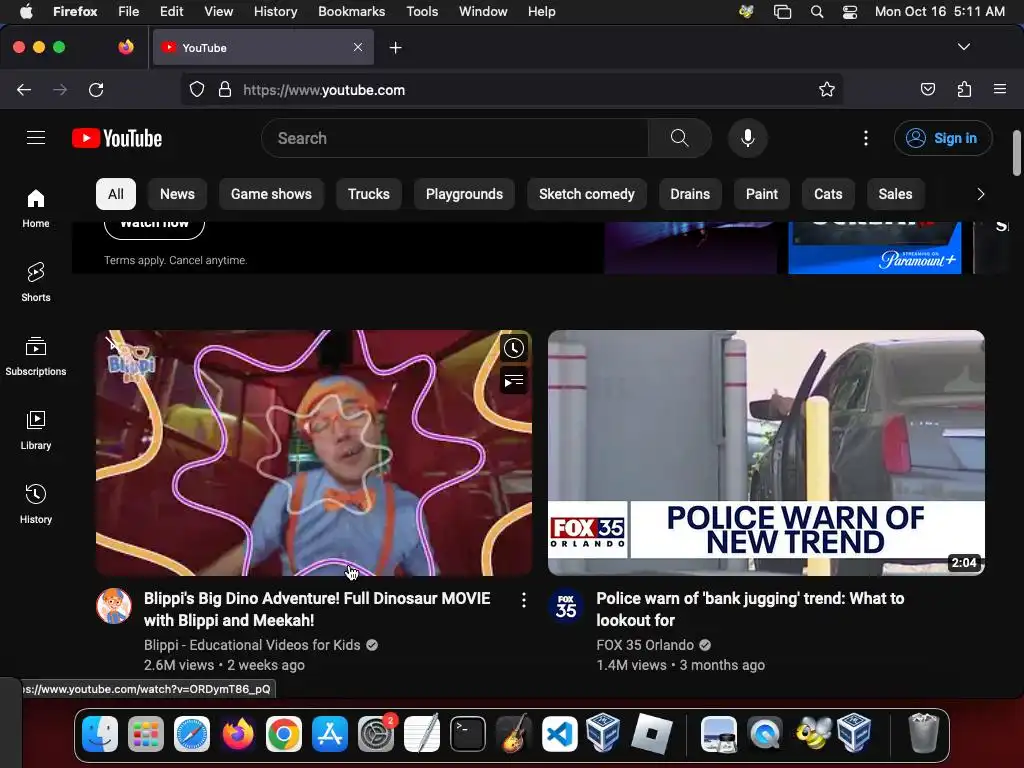Select the Cats filter chip
1024x768 pixels.
(828, 194)
